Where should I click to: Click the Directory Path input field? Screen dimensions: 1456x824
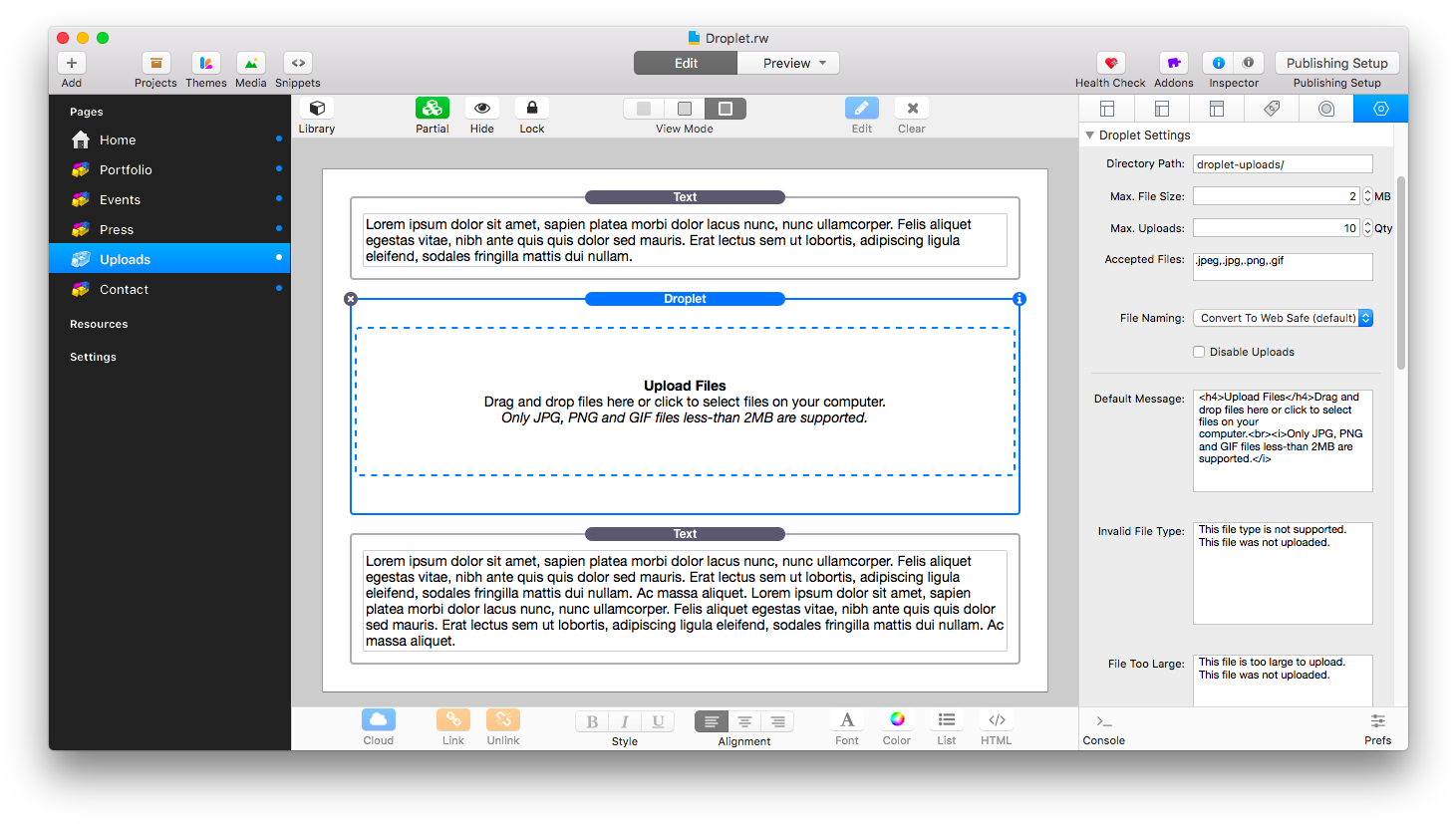[x=1282, y=164]
